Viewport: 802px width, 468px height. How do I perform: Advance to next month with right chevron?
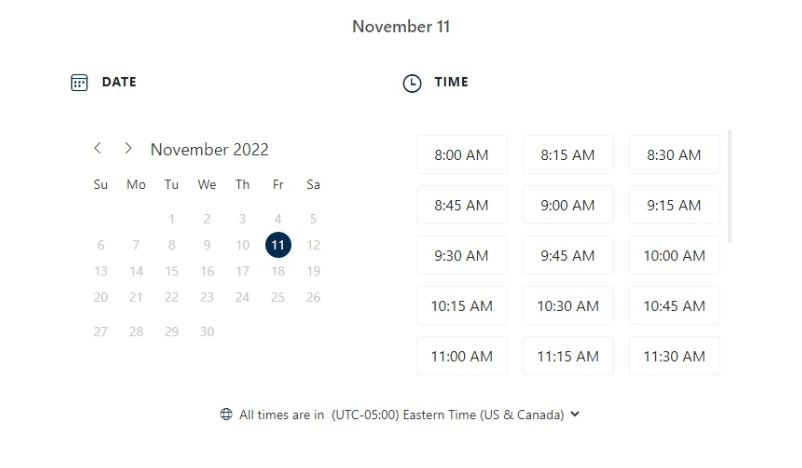(x=128, y=148)
